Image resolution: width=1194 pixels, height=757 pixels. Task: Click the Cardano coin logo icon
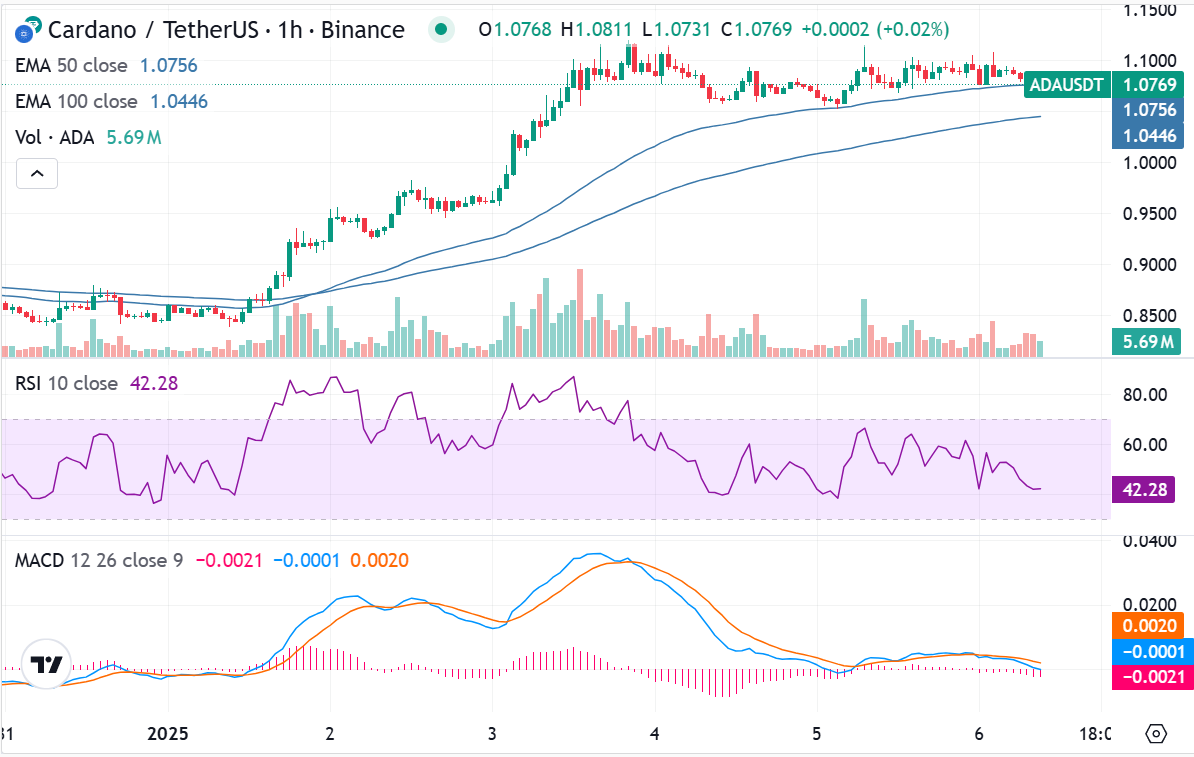27,30
